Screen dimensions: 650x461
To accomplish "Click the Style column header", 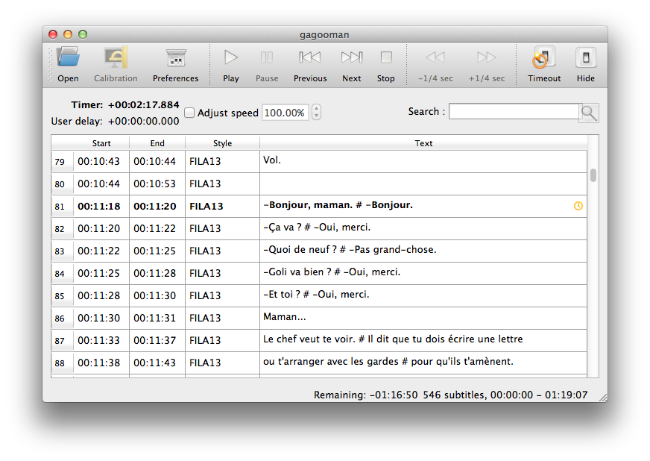I will tap(223, 143).
